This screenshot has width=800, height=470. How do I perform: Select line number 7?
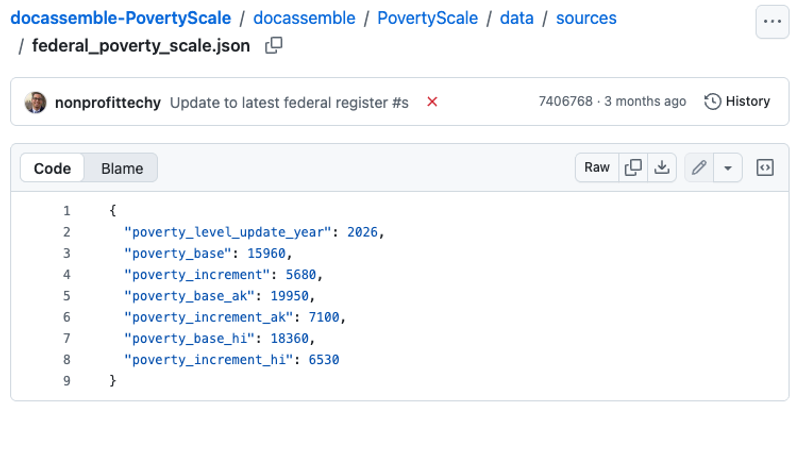(67, 338)
